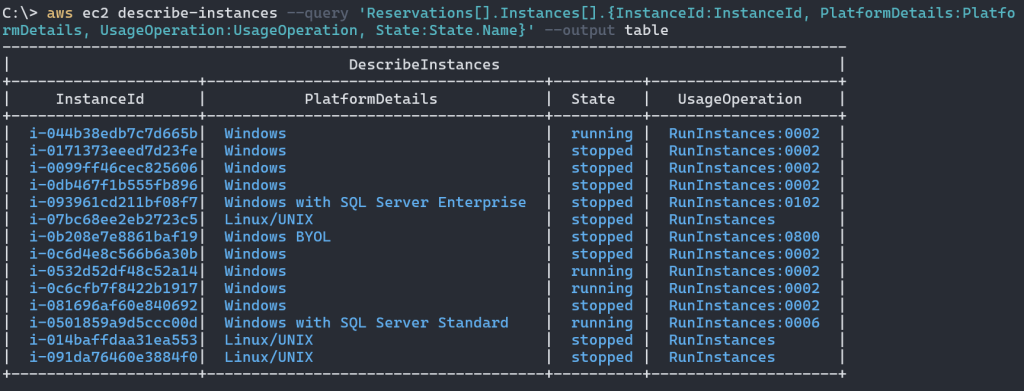The height and width of the screenshot is (391, 1024).
Task: Click running state of i-0532d52df48c52a14
Action: [602, 271]
